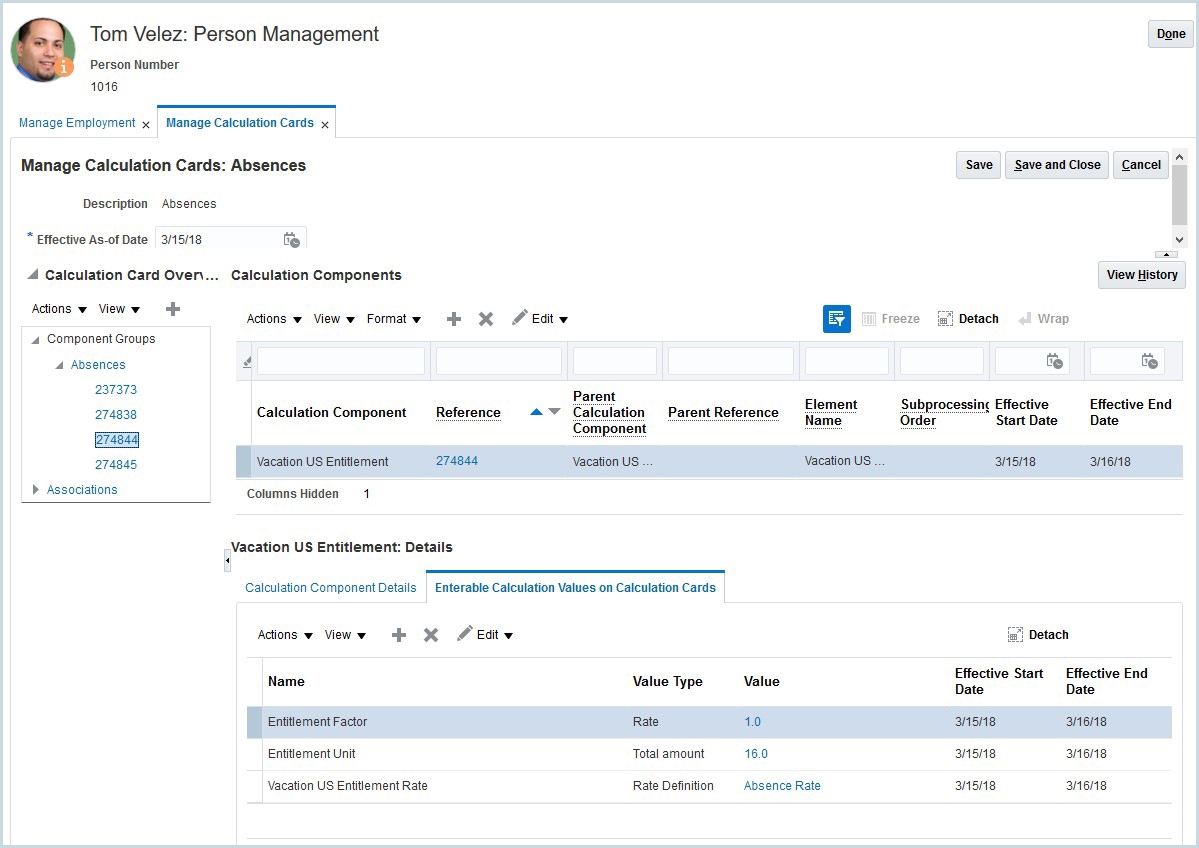The width and height of the screenshot is (1199, 848).
Task: Click Save and Close button
Action: (1057, 165)
